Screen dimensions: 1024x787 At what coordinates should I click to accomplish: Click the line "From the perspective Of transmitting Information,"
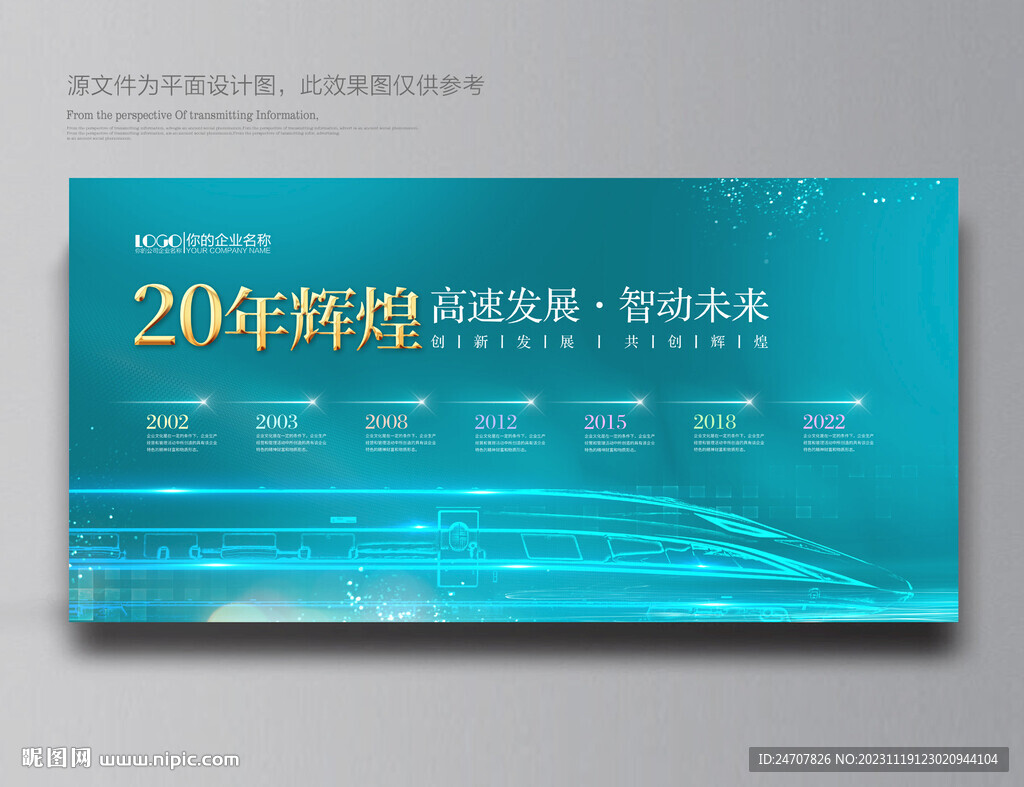[193, 115]
